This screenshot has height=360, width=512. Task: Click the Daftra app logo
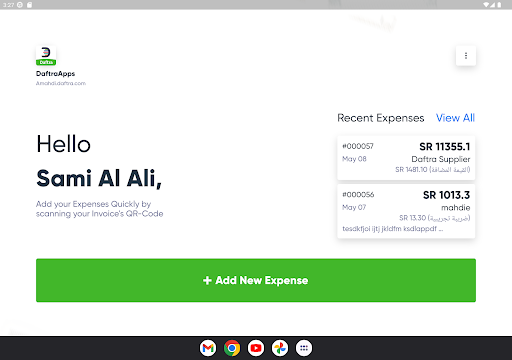pos(46,56)
